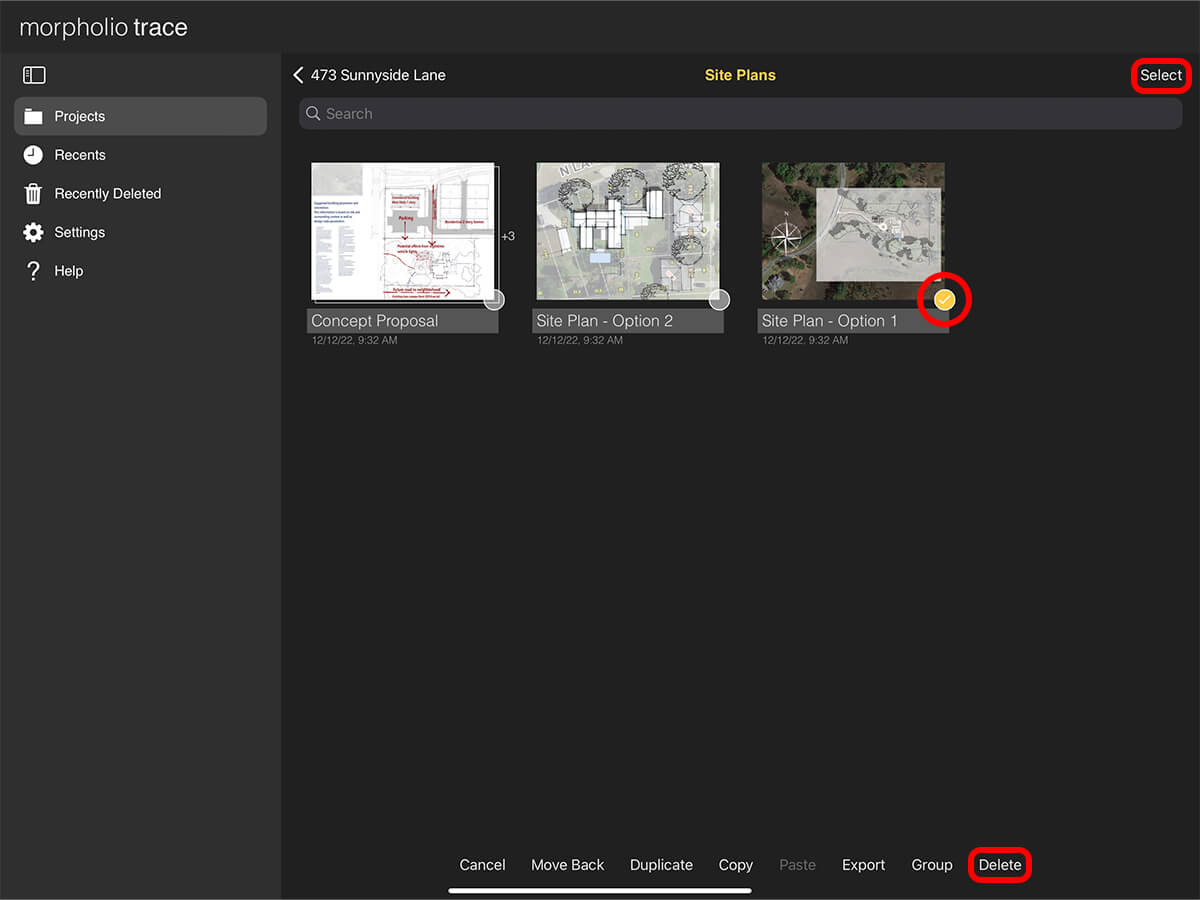This screenshot has height=900, width=1200.
Task: Click the search magnifier icon
Action: pos(314,113)
